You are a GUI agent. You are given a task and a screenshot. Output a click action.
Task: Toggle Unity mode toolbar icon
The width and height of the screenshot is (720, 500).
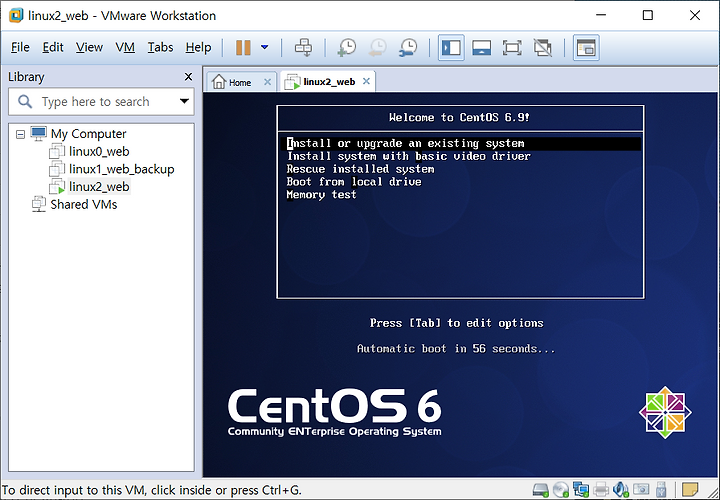click(x=542, y=47)
